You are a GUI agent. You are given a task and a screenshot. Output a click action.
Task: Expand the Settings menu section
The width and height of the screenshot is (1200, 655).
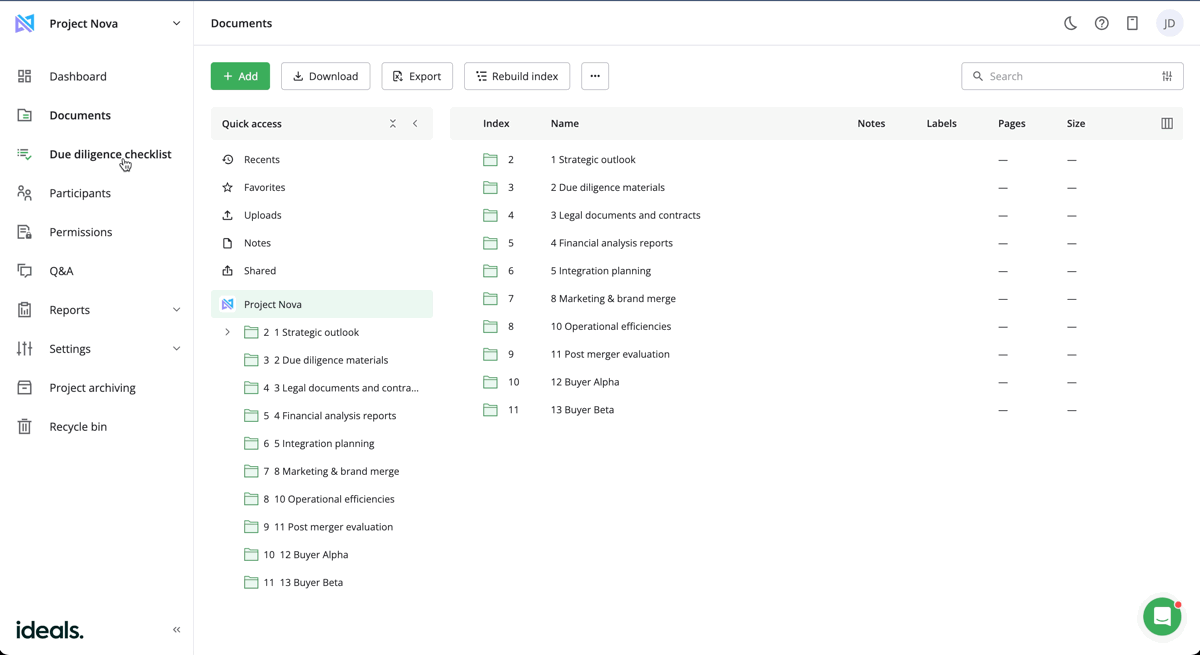[x=176, y=349]
